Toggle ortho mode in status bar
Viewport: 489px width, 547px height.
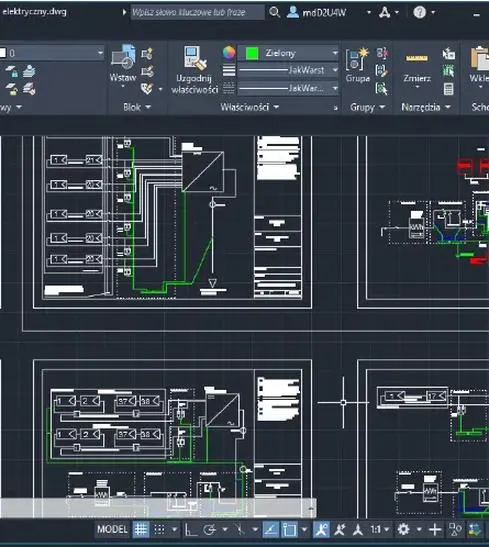190,530
